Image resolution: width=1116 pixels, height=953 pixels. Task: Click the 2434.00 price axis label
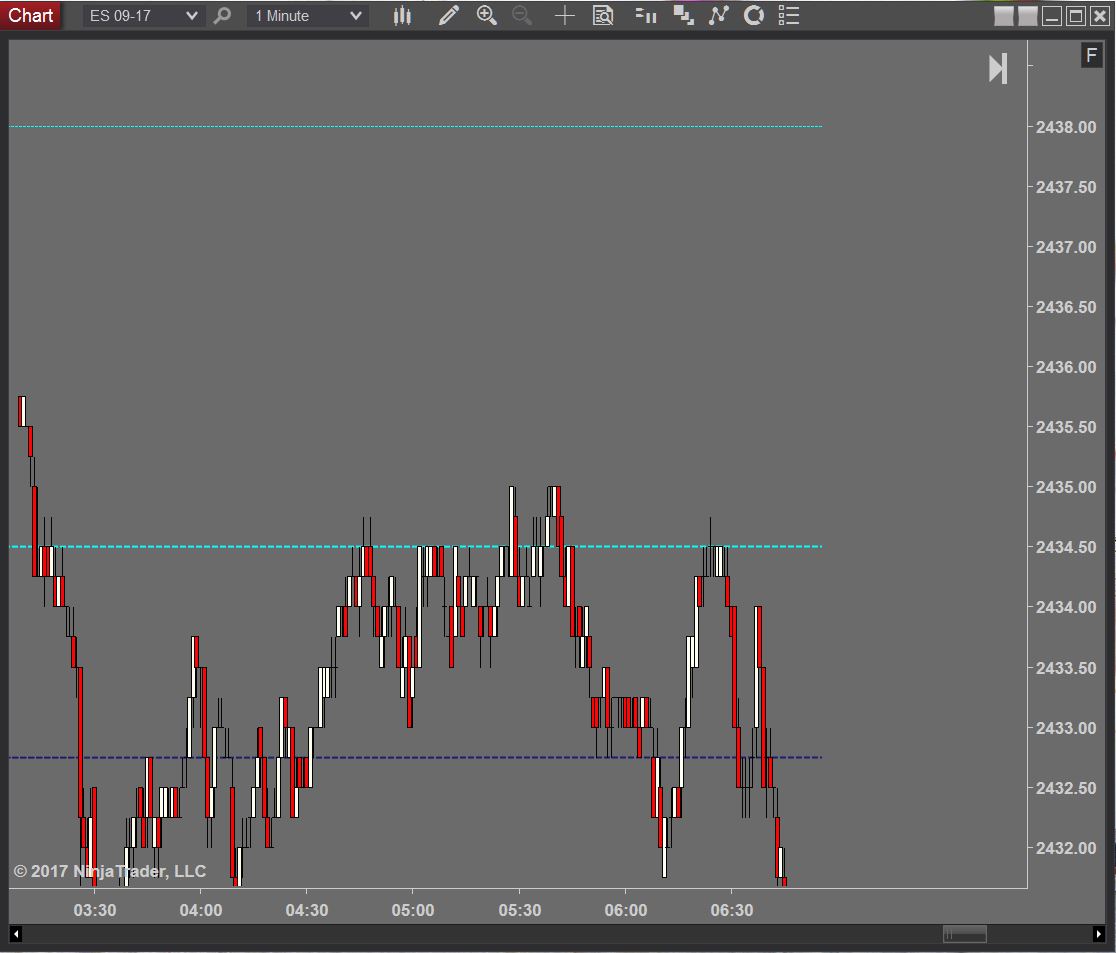[x=1065, y=607]
